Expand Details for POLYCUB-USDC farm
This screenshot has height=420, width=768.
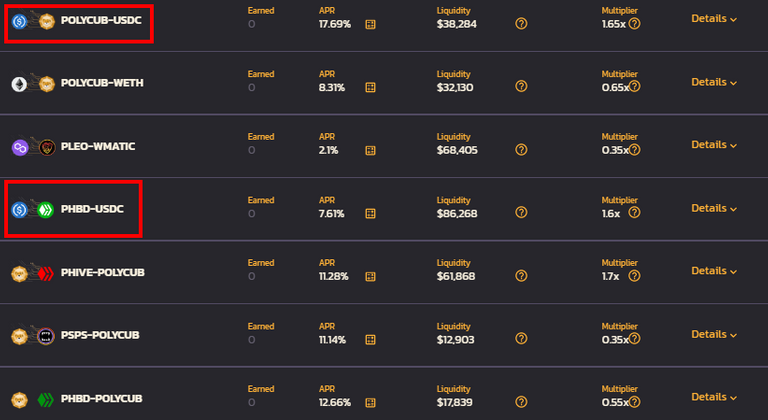714,19
